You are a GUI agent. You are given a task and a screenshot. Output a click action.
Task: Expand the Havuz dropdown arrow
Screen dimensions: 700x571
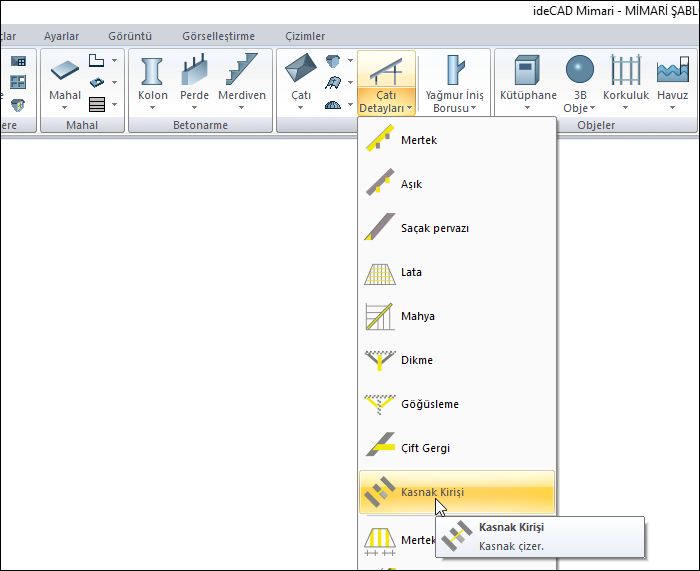(x=672, y=108)
